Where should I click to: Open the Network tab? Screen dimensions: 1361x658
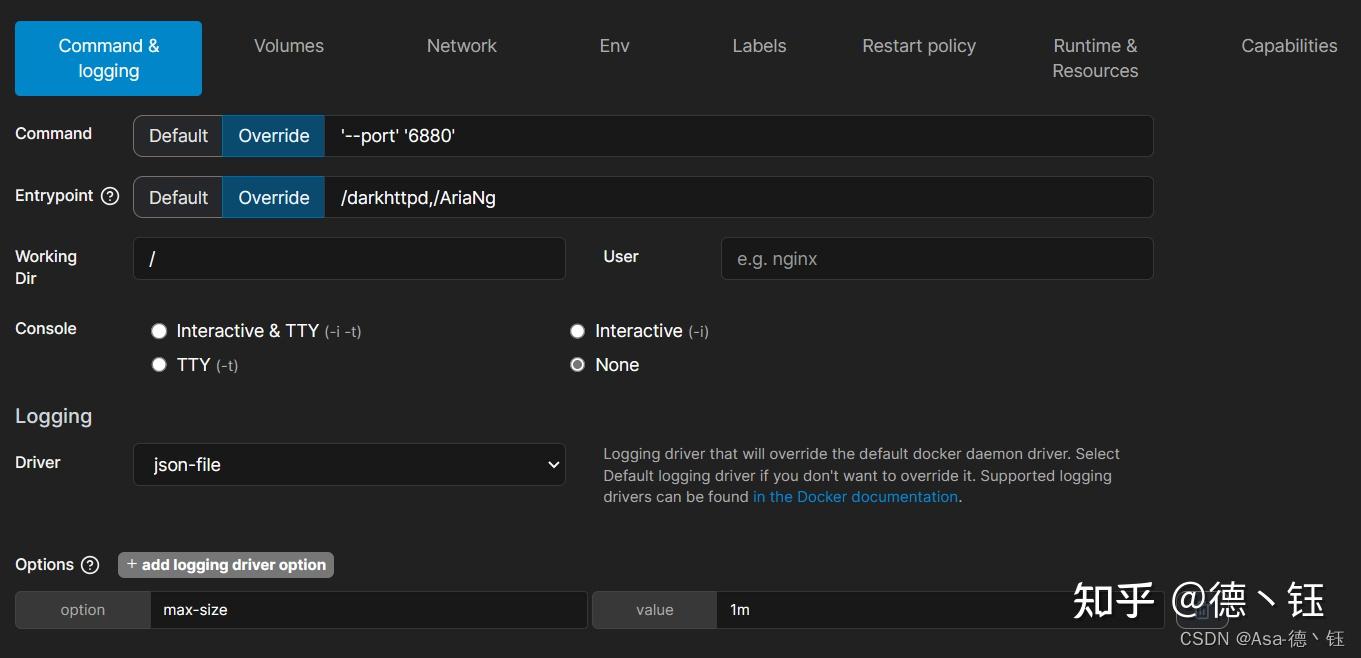point(461,46)
